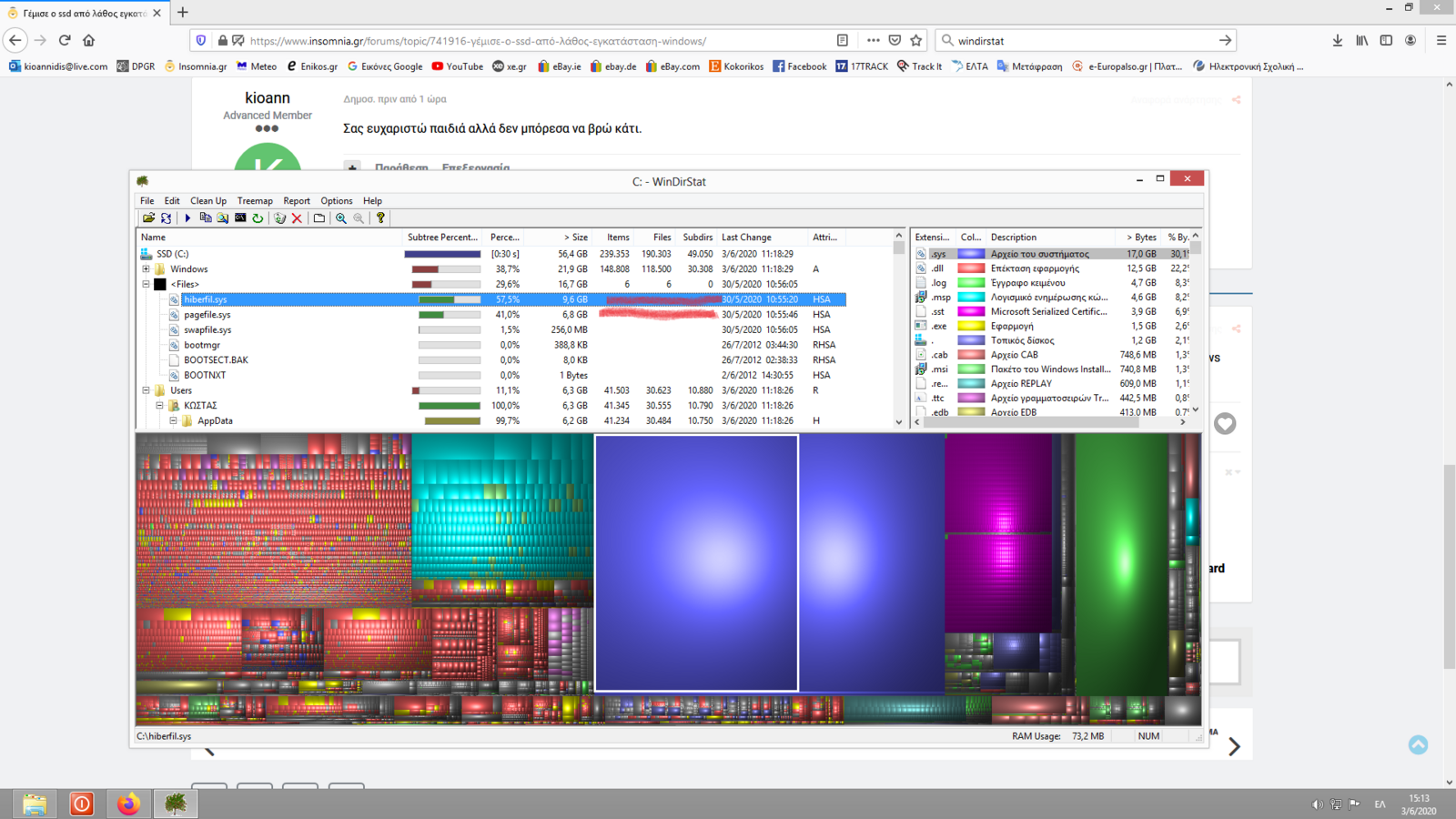Image resolution: width=1456 pixels, height=819 pixels.
Task: Click the .sys blue color swatch
Action: coord(971,254)
